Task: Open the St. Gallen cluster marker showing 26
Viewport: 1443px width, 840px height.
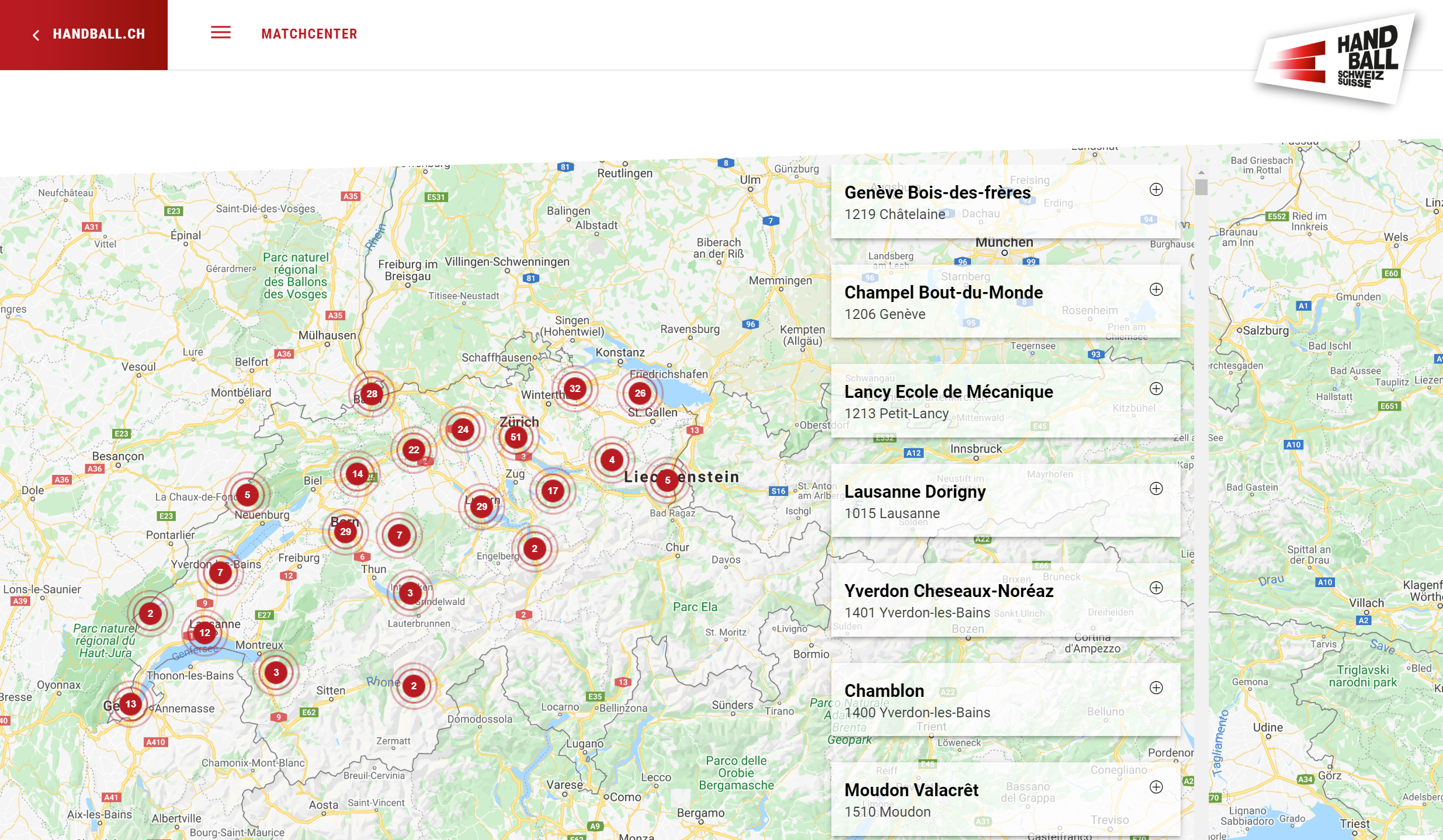Action: click(x=640, y=393)
